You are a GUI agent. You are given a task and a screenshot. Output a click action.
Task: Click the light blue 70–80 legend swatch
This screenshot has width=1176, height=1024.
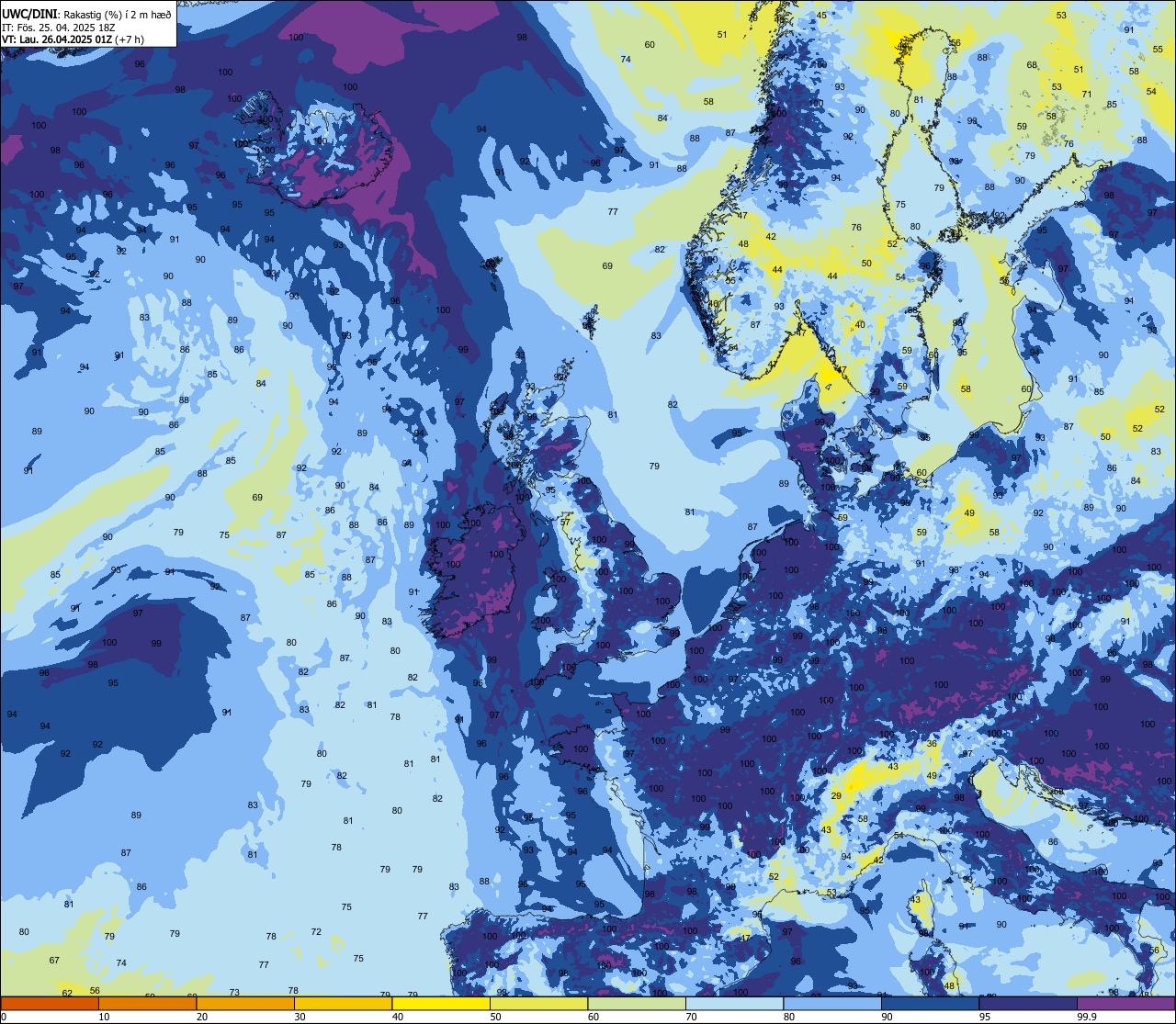click(x=734, y=1003)
